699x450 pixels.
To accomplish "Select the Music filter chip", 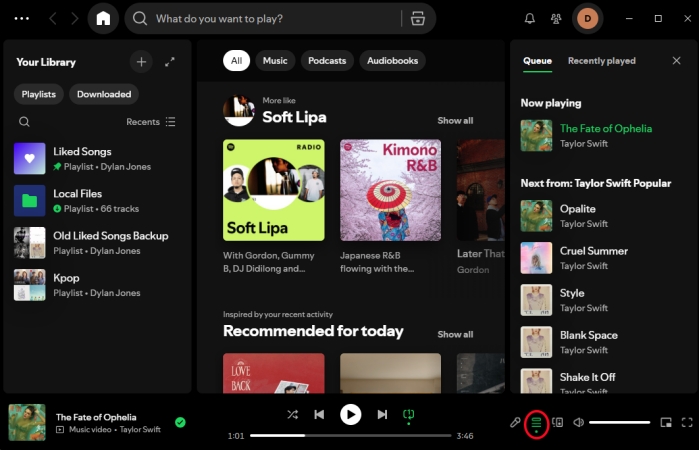I will coord(275,61).
